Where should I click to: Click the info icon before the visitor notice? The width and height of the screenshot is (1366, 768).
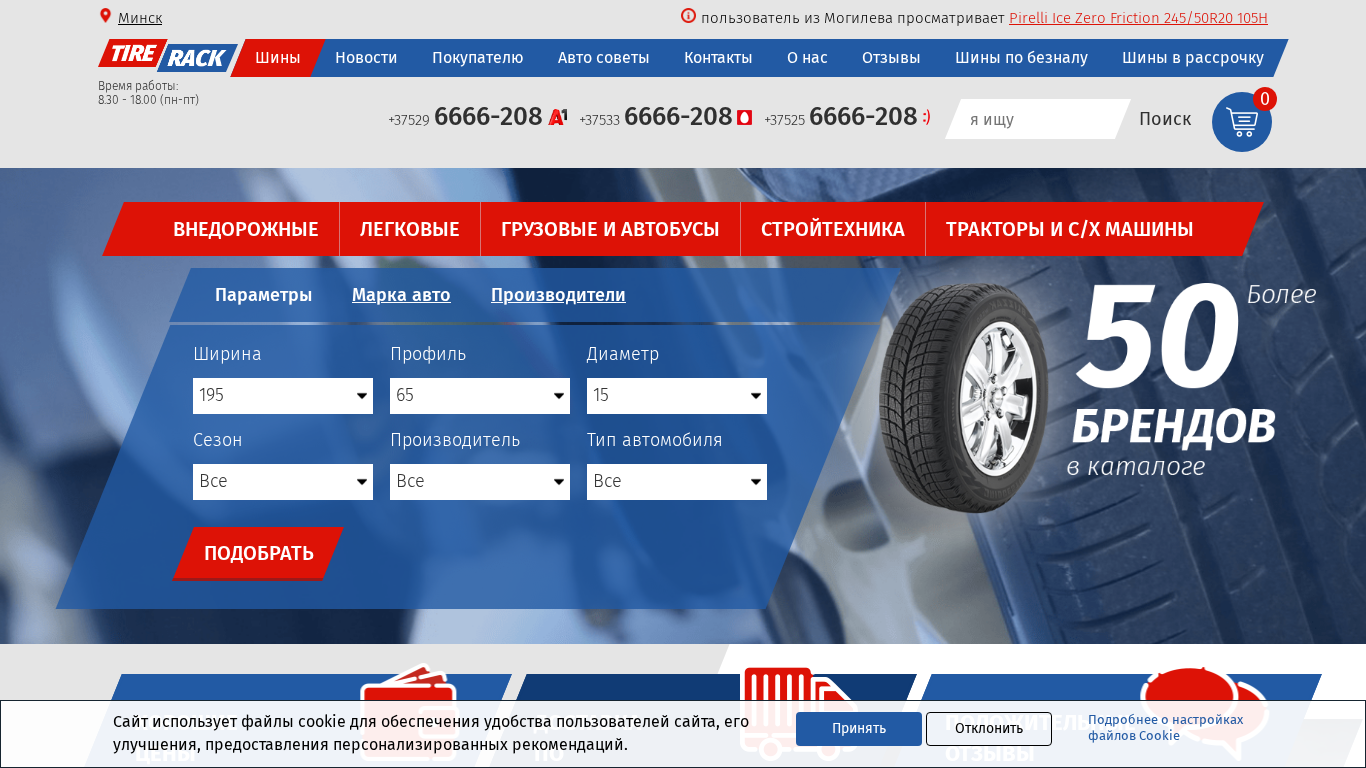pyautogui.click(x=688, y=16)
